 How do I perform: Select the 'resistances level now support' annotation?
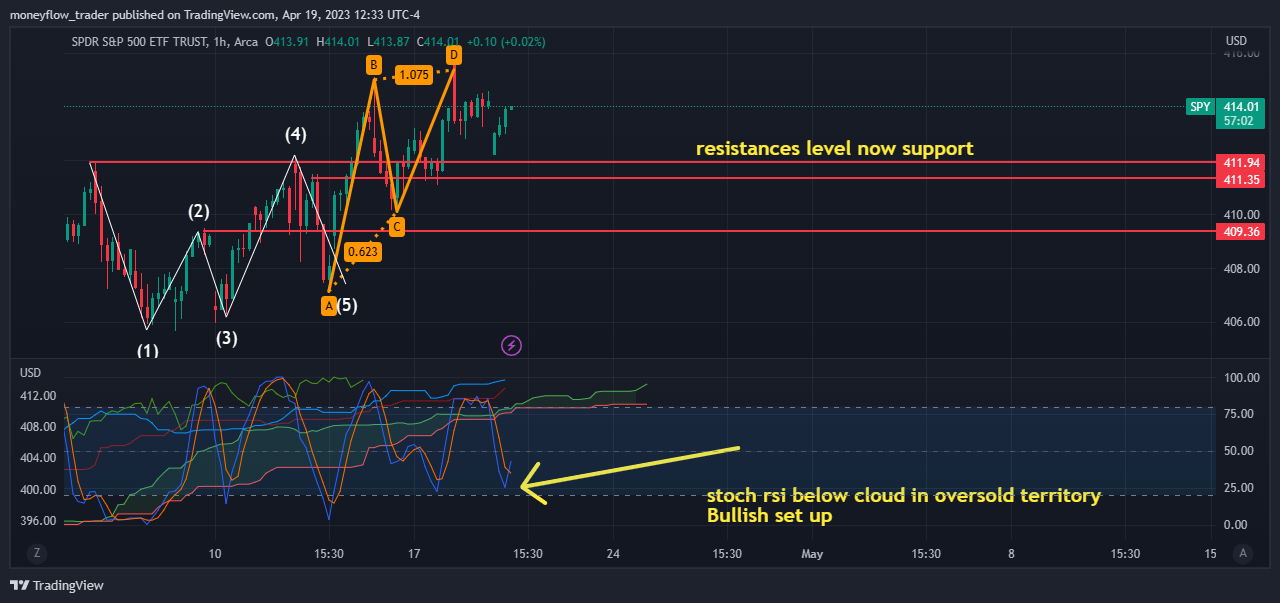(x=835, y=149)
